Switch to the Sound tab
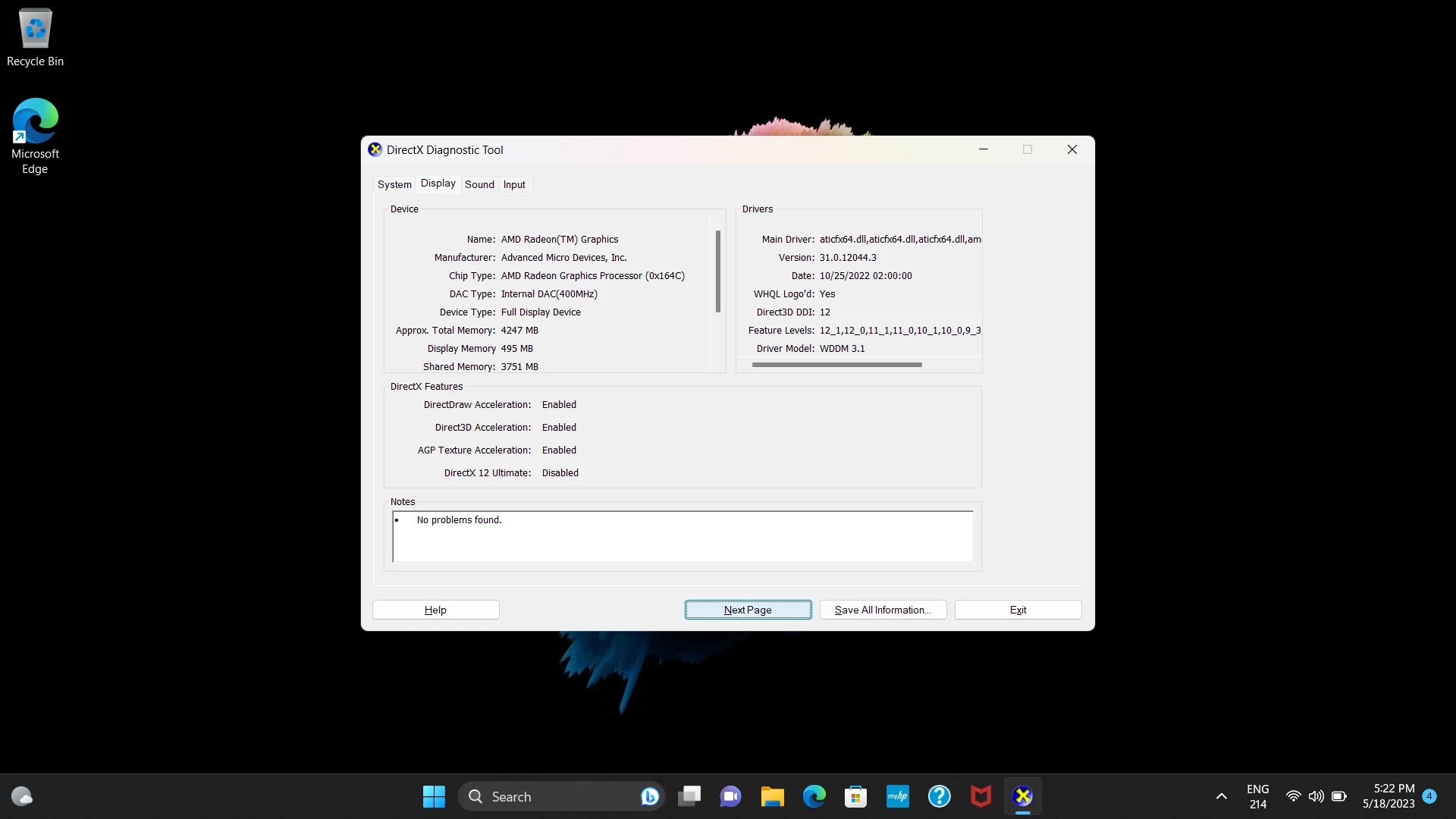This screenshot has width=1456, height=819. pos(479,184)
